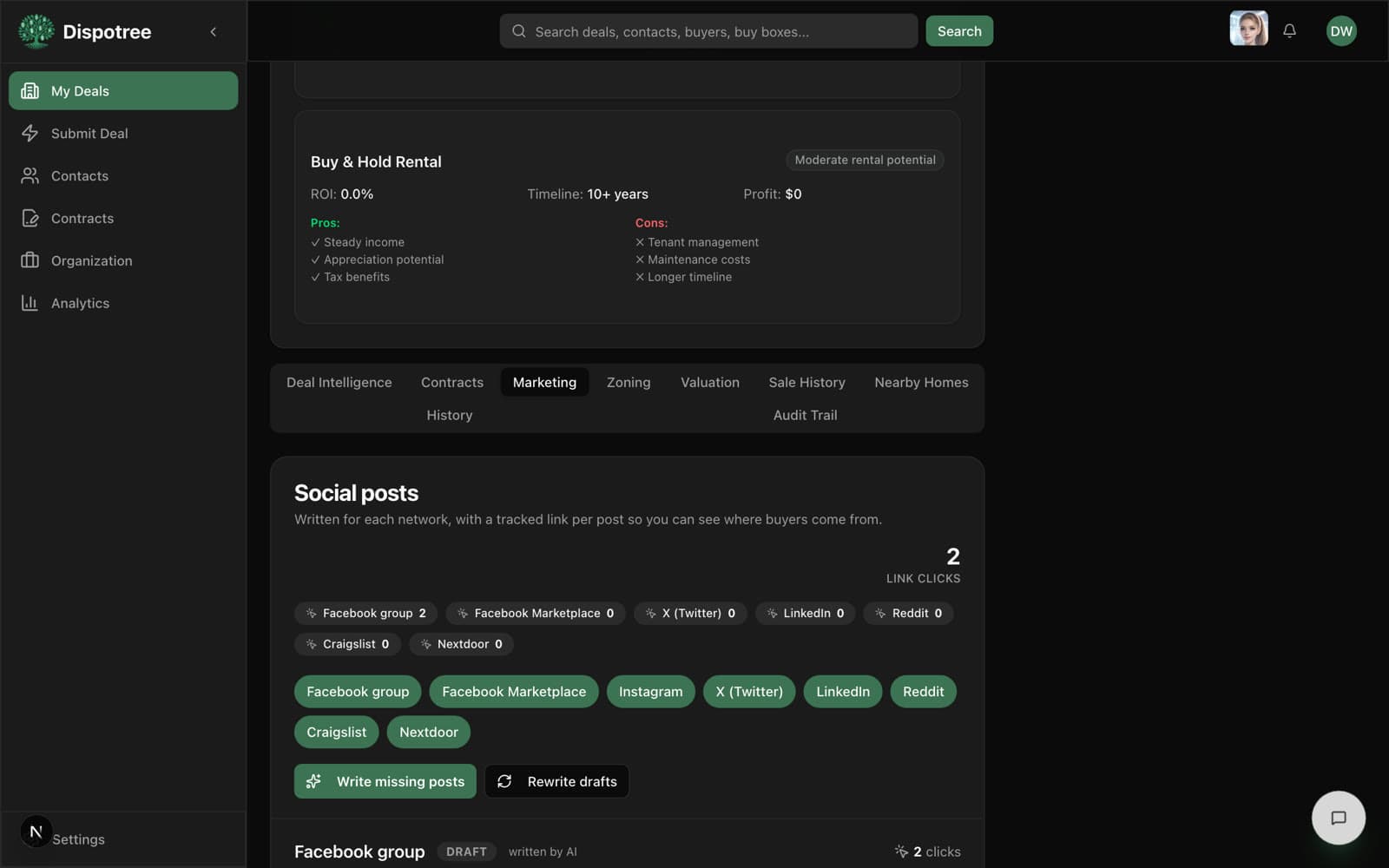Click the sparkle icon on Write missing posts
This screenshot has width=1389, height=868.
coord(314,781)
